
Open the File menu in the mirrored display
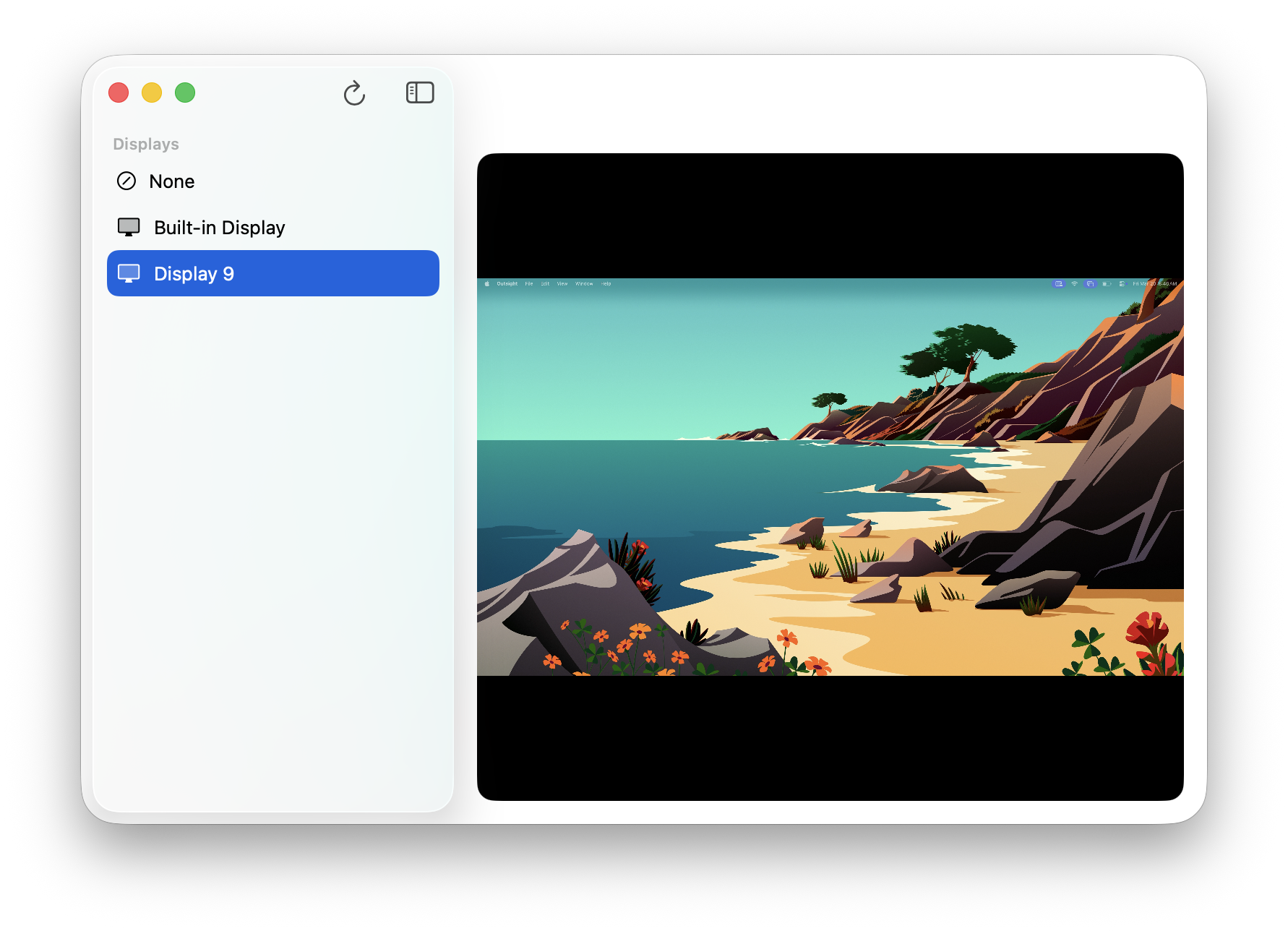(528, 284)
